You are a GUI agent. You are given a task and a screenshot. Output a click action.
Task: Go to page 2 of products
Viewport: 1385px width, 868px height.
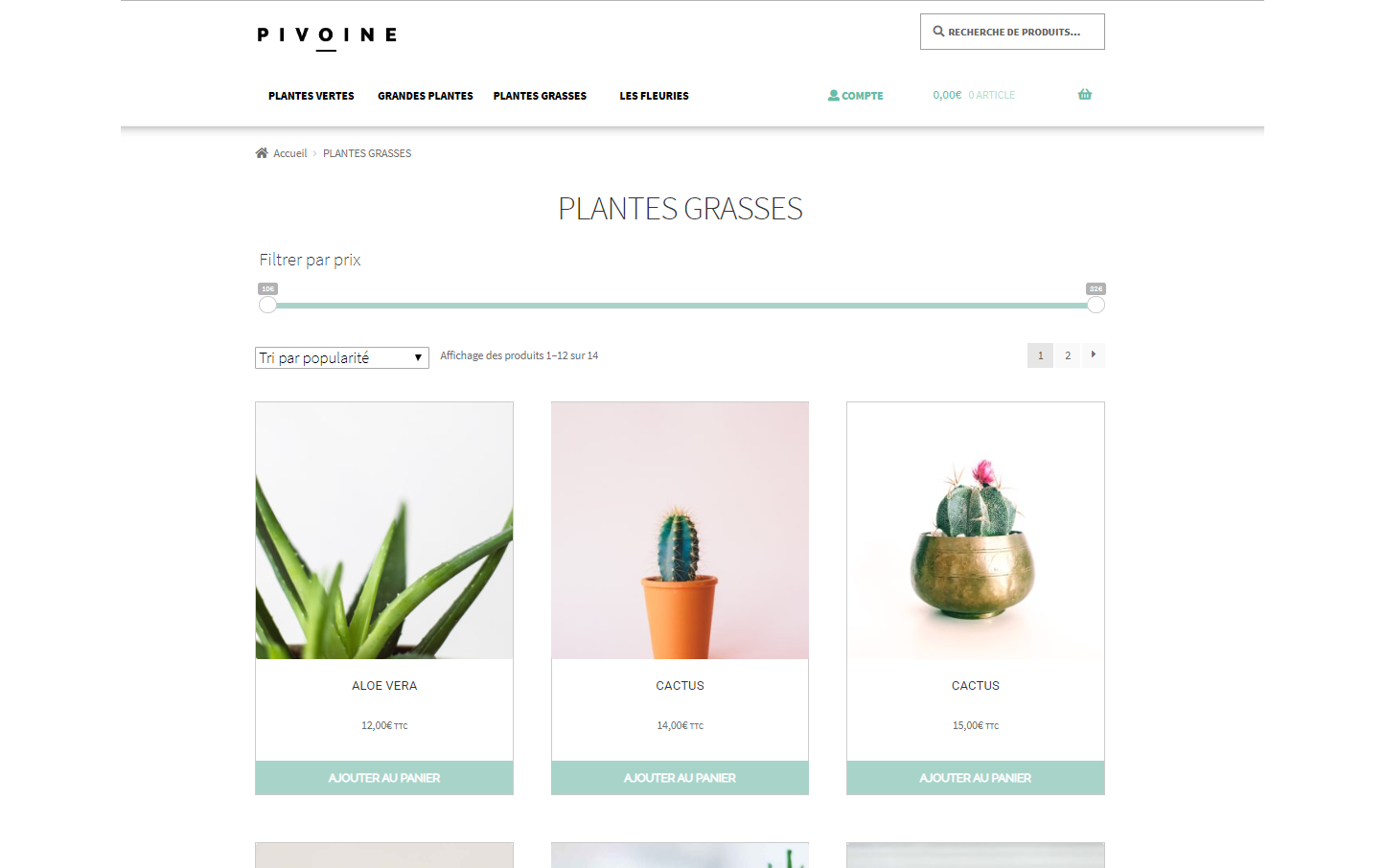point(1068,355)
